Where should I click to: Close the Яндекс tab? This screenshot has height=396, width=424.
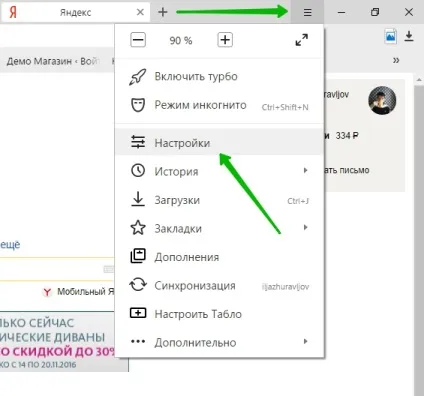(x=140, y=12)
